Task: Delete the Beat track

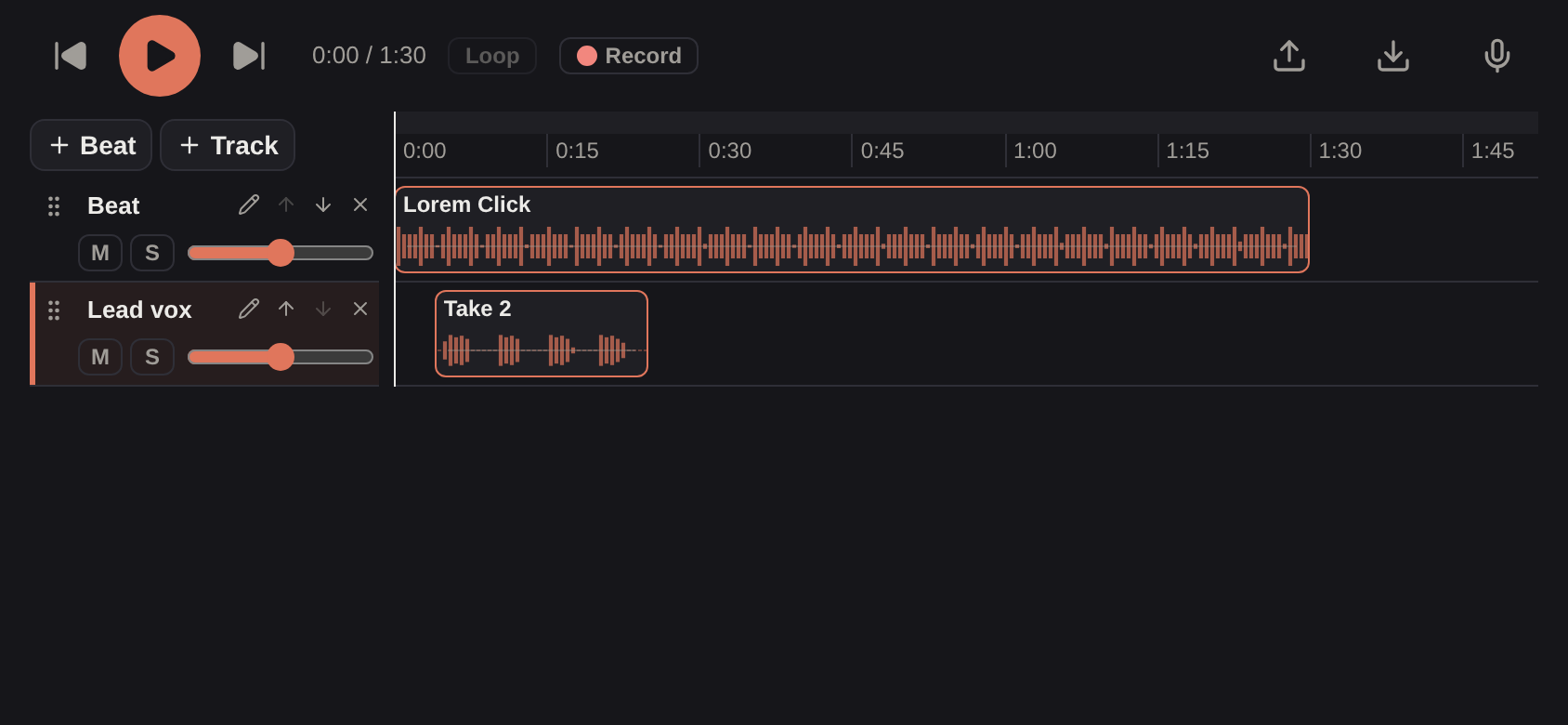Action: tap(360, 204)
